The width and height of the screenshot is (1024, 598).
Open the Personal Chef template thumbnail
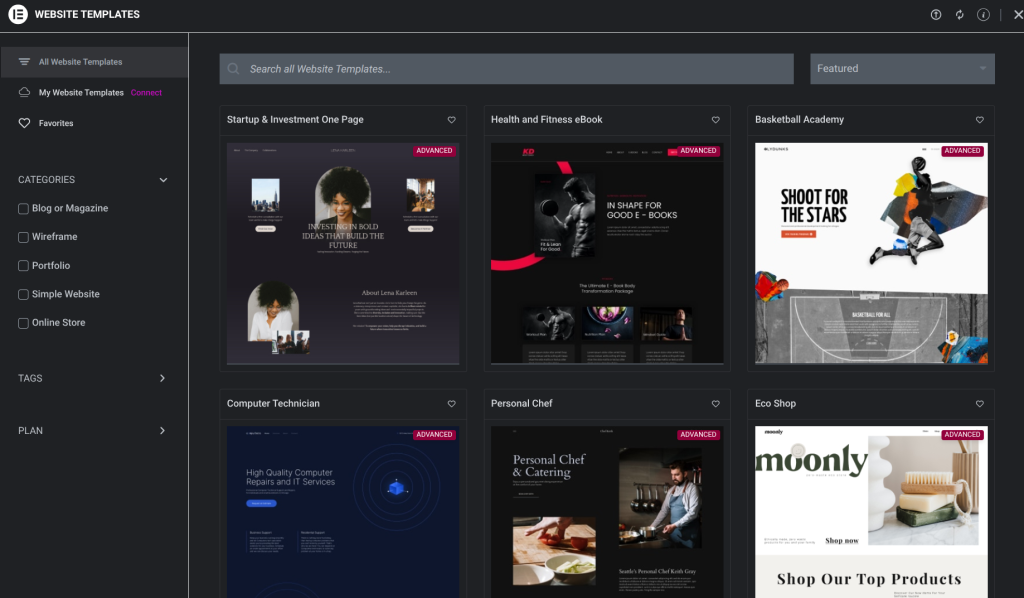(x=607, y=512)
